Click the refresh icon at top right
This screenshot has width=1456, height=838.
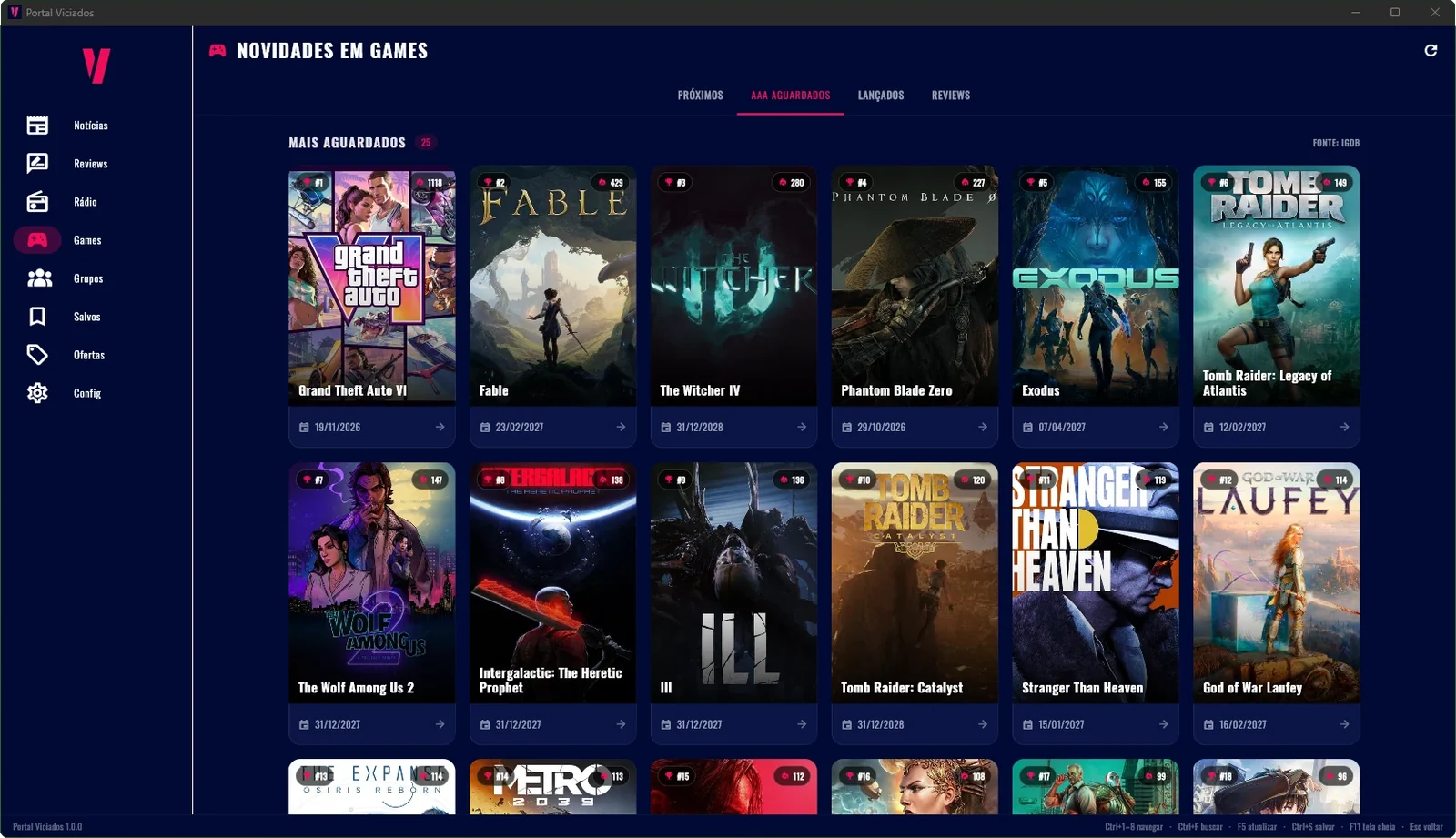[1431, 50]
